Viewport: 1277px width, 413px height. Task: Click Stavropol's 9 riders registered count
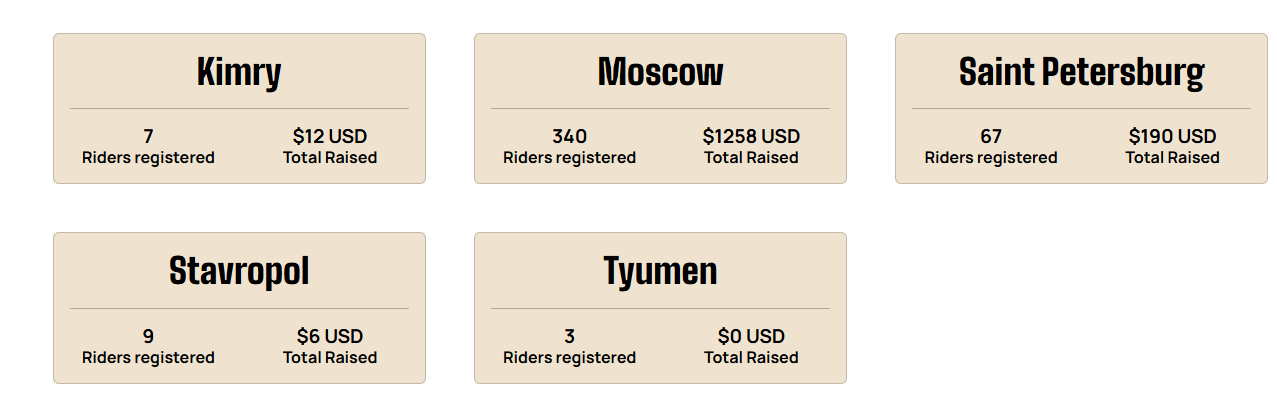click(148, 336)
